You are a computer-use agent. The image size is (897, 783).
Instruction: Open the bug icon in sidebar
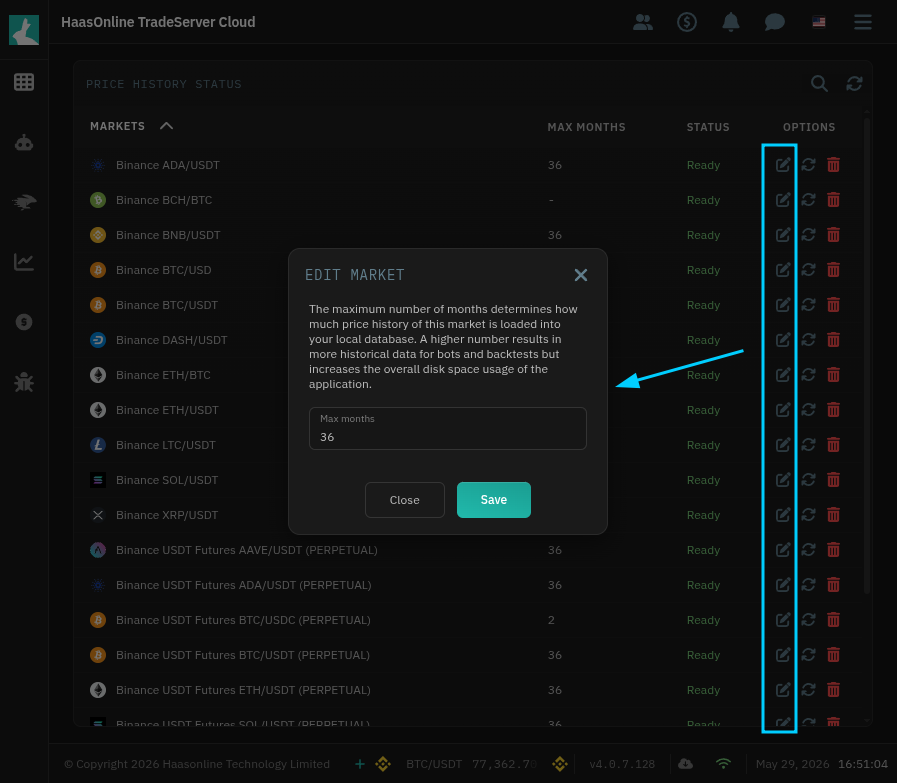coord(24,382)
